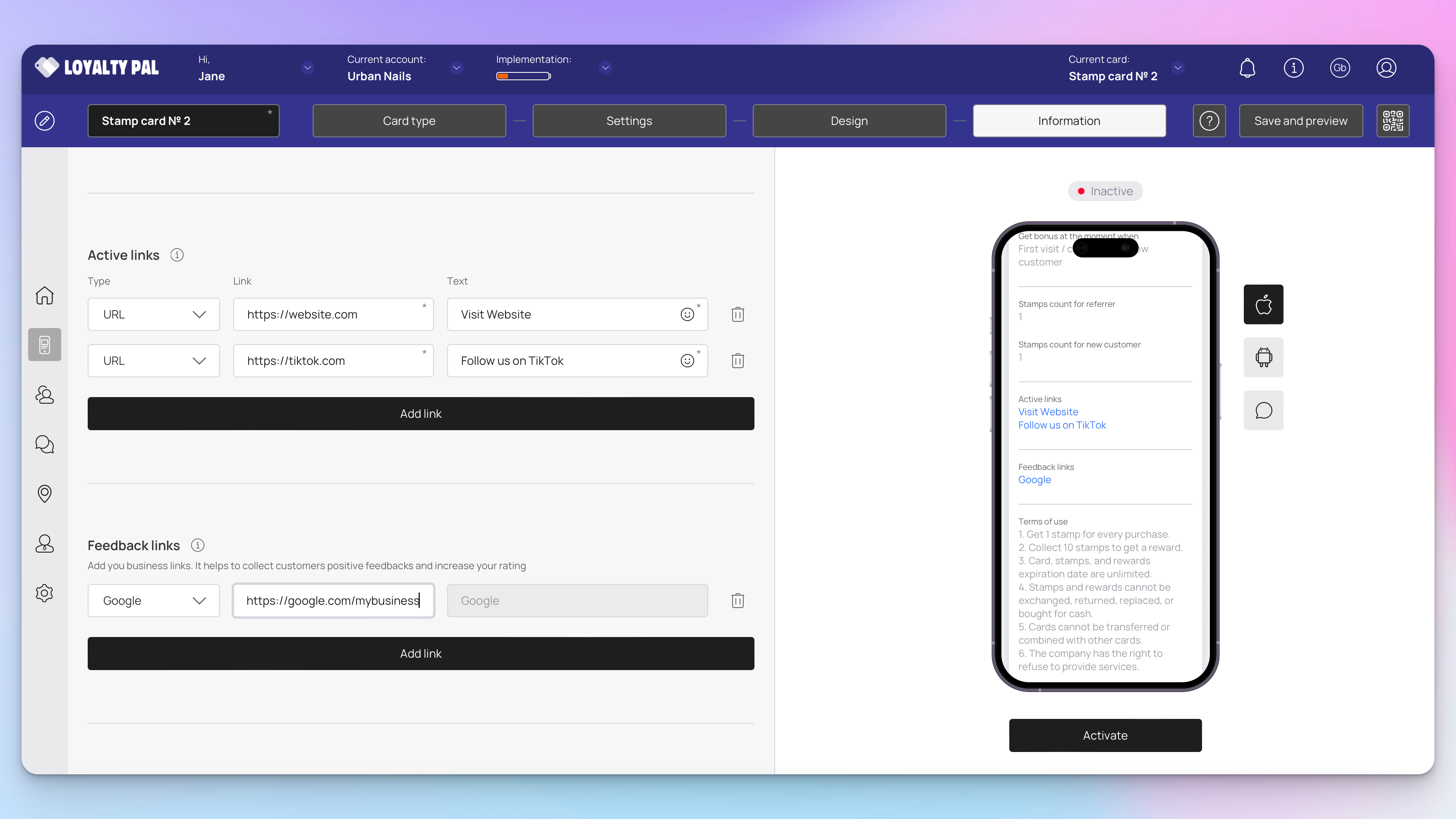Open the Google feedback type dropdown
Viewport: 1456px width, 819px height.
(153, 600)
